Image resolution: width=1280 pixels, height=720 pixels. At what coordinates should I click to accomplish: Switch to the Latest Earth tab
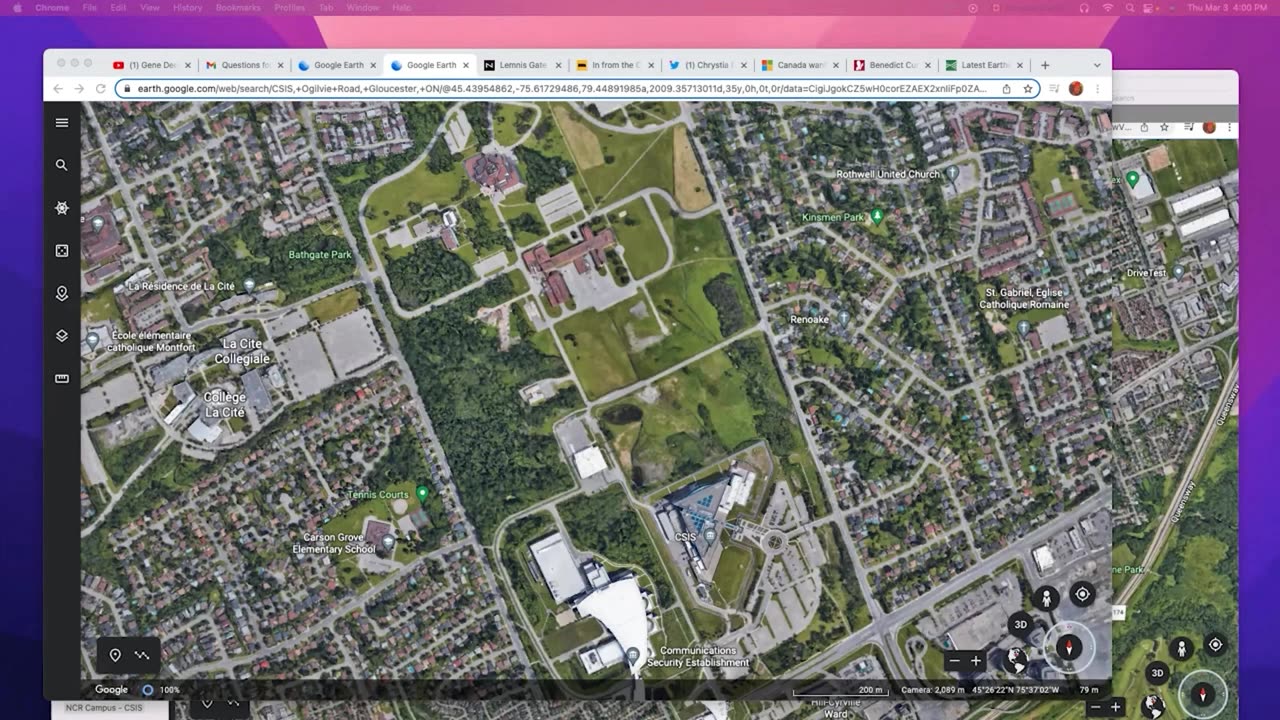click(x=983, y=65)
